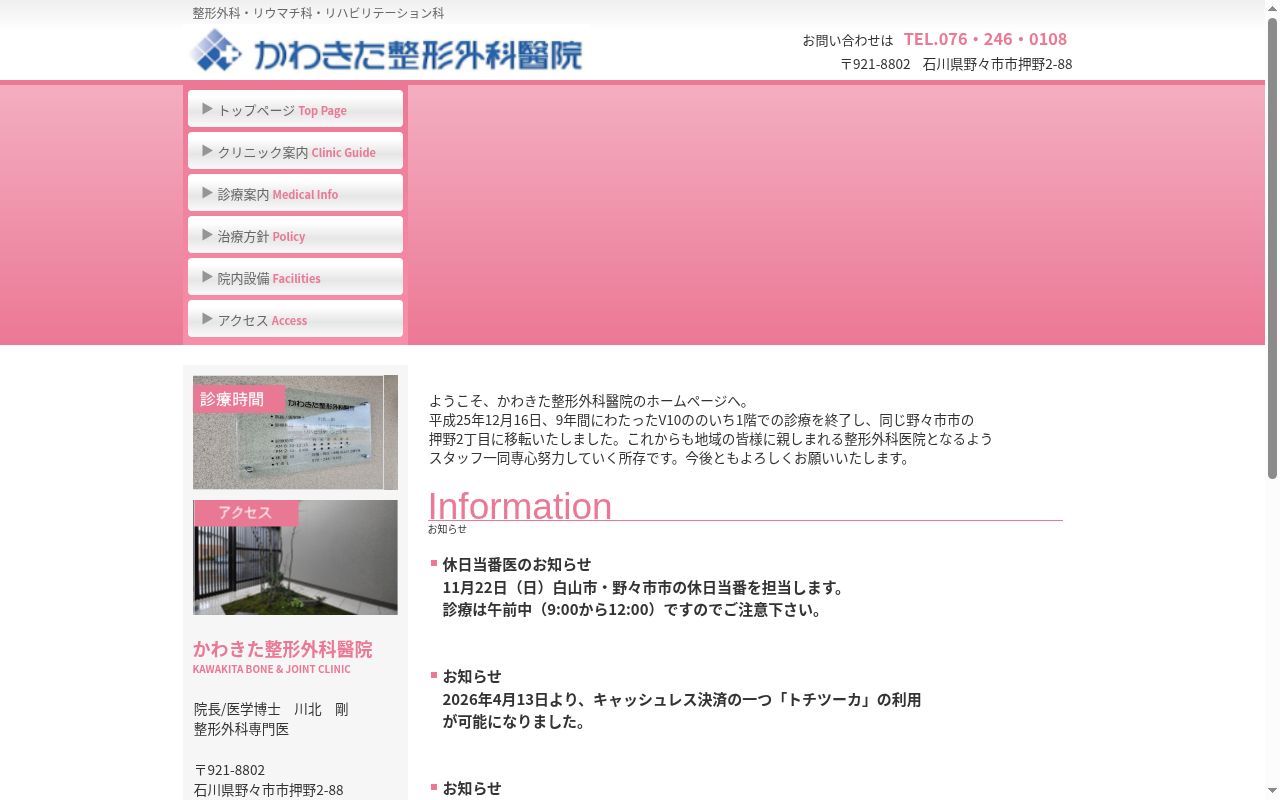
Task: Click the TEL.076・246・0108 phone number
Action: pos(985,39)
